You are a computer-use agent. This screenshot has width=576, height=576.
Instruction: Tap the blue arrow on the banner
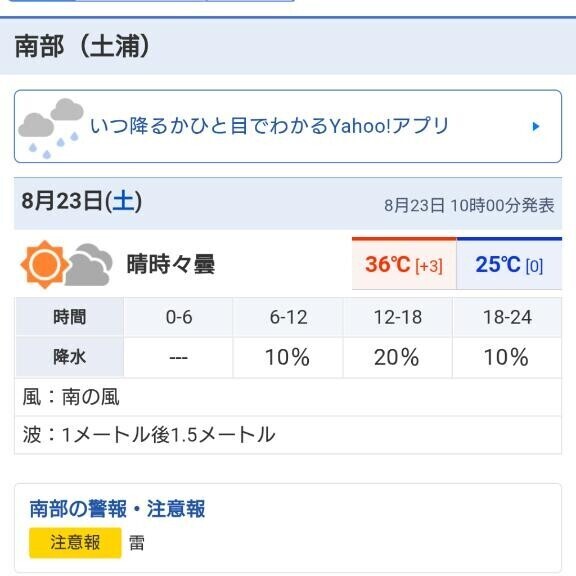coord(536,126)
